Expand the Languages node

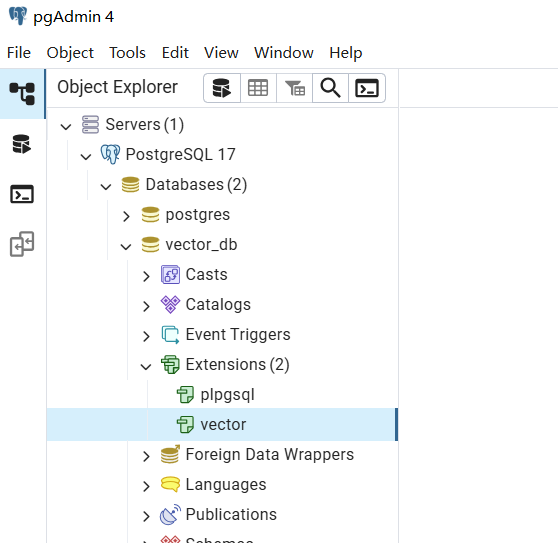[146, 486]
